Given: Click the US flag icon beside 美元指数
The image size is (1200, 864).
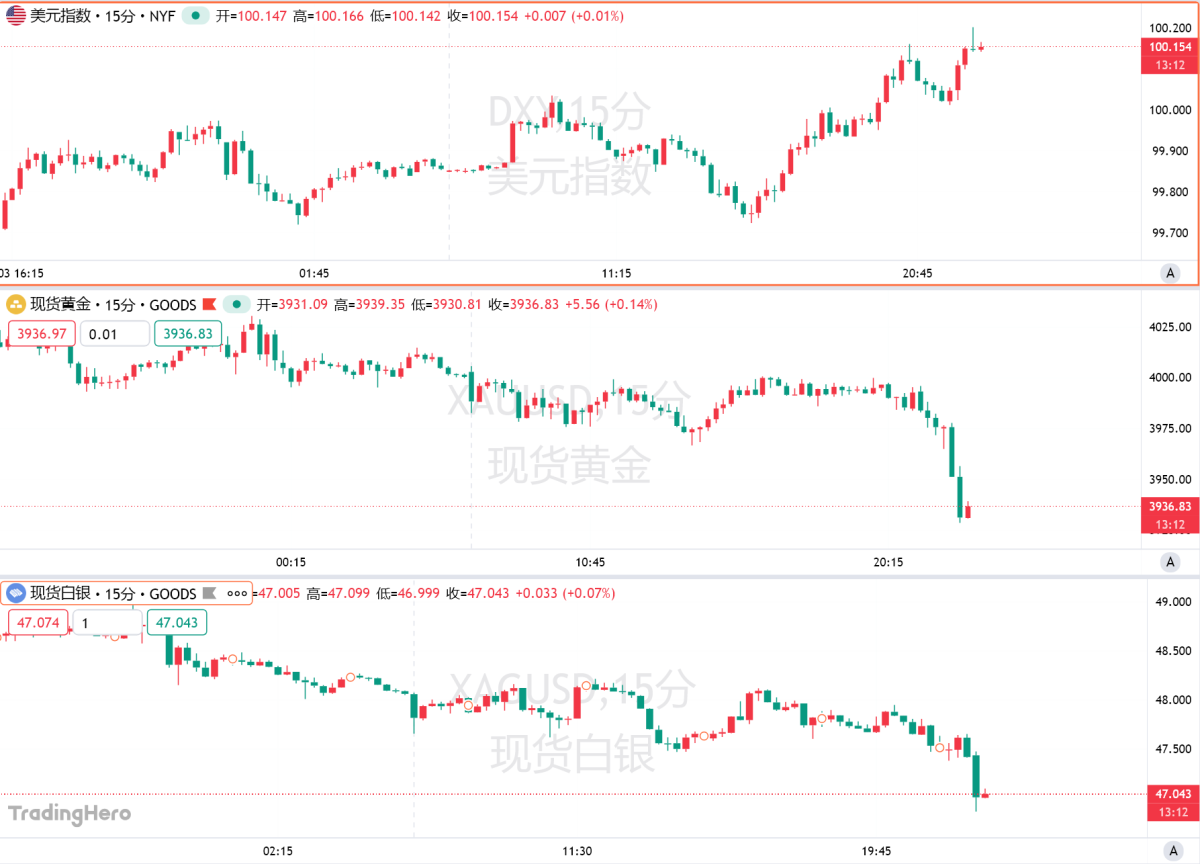Looking at the screenshot, I should tap(16, 16).
